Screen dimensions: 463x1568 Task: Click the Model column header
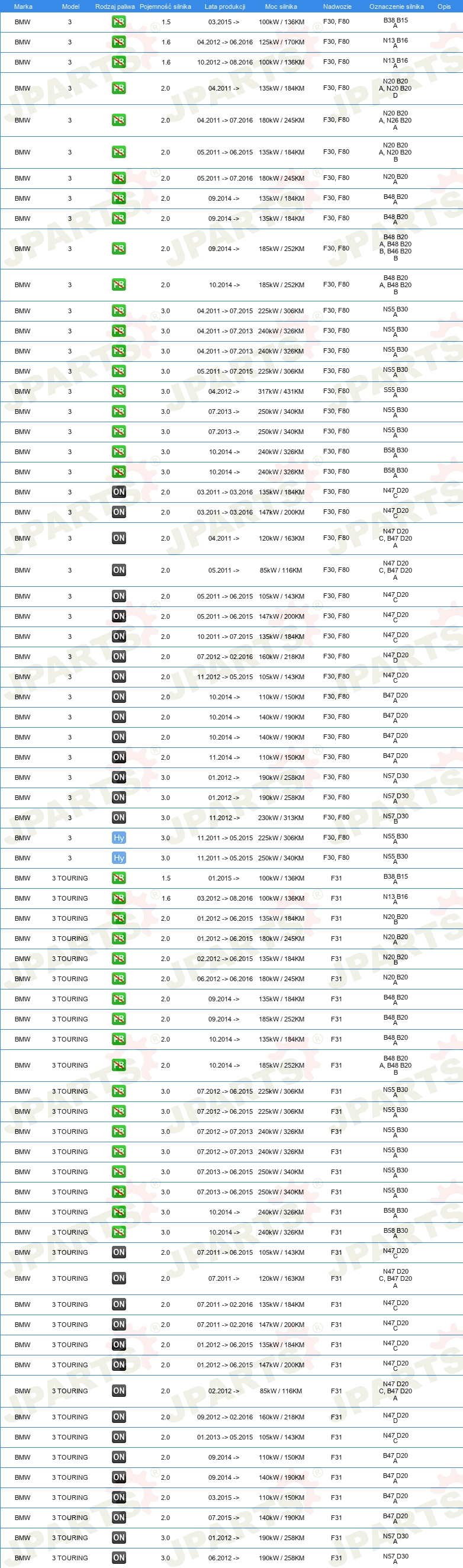[70, 7]
